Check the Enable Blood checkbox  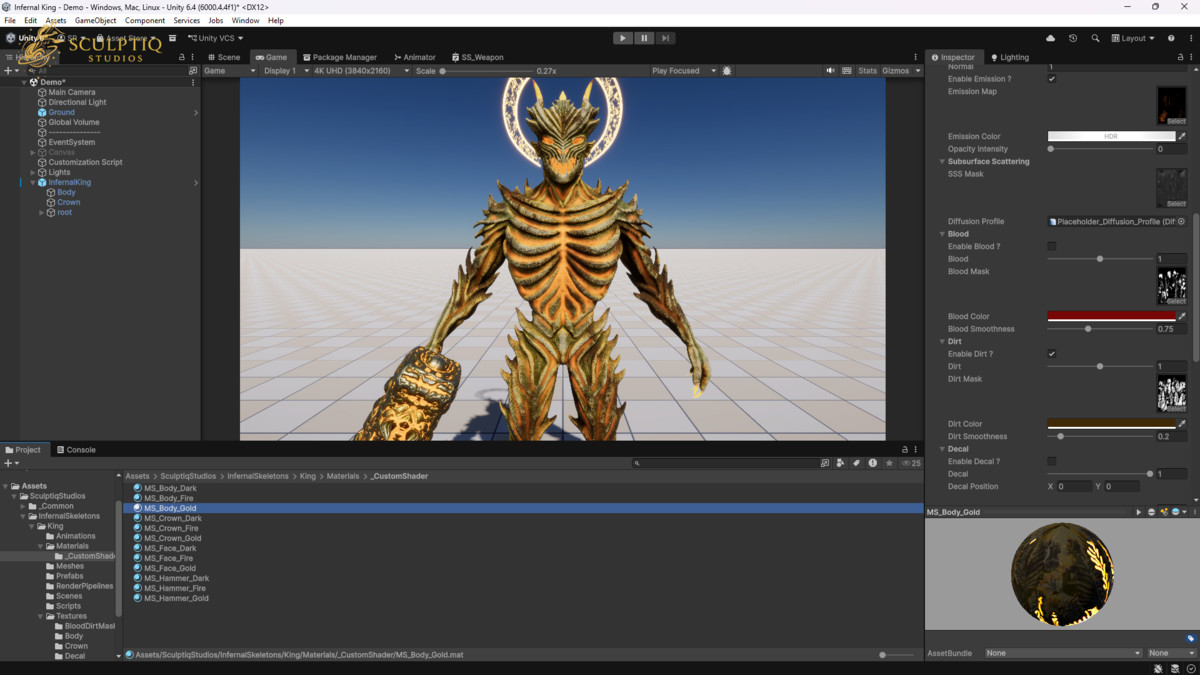(1052, 246)
